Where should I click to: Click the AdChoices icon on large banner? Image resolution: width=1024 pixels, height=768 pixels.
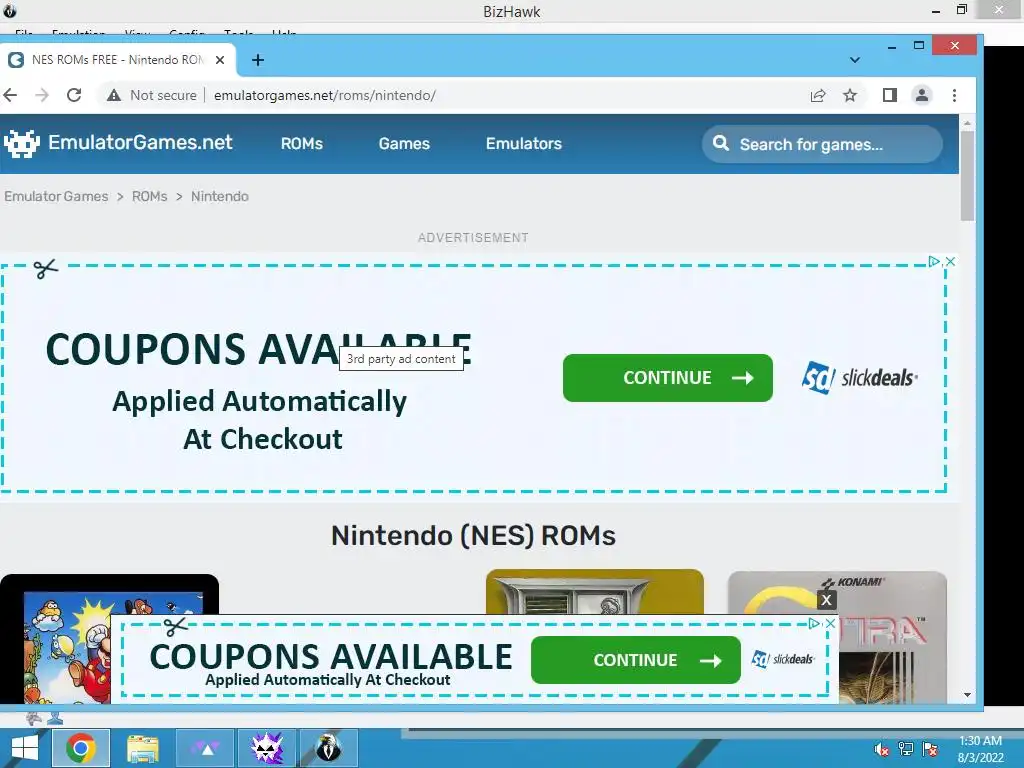[x=934, y=261]
